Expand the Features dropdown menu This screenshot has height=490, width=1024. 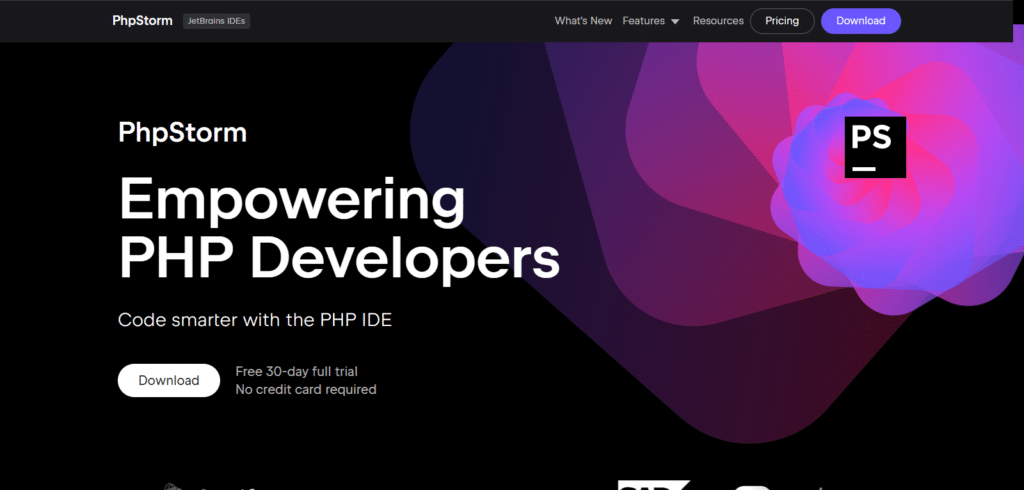click(650, 21)
